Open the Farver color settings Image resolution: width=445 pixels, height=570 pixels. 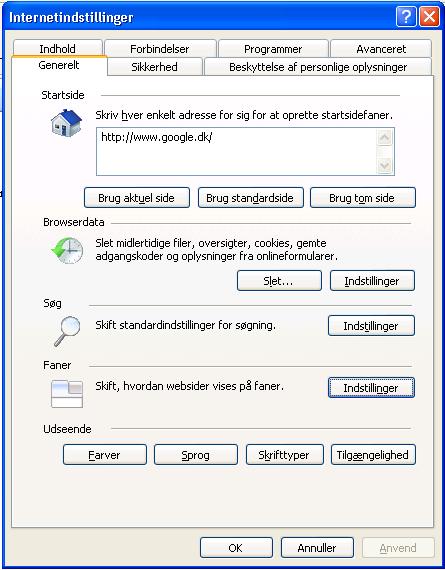point(105,455)
